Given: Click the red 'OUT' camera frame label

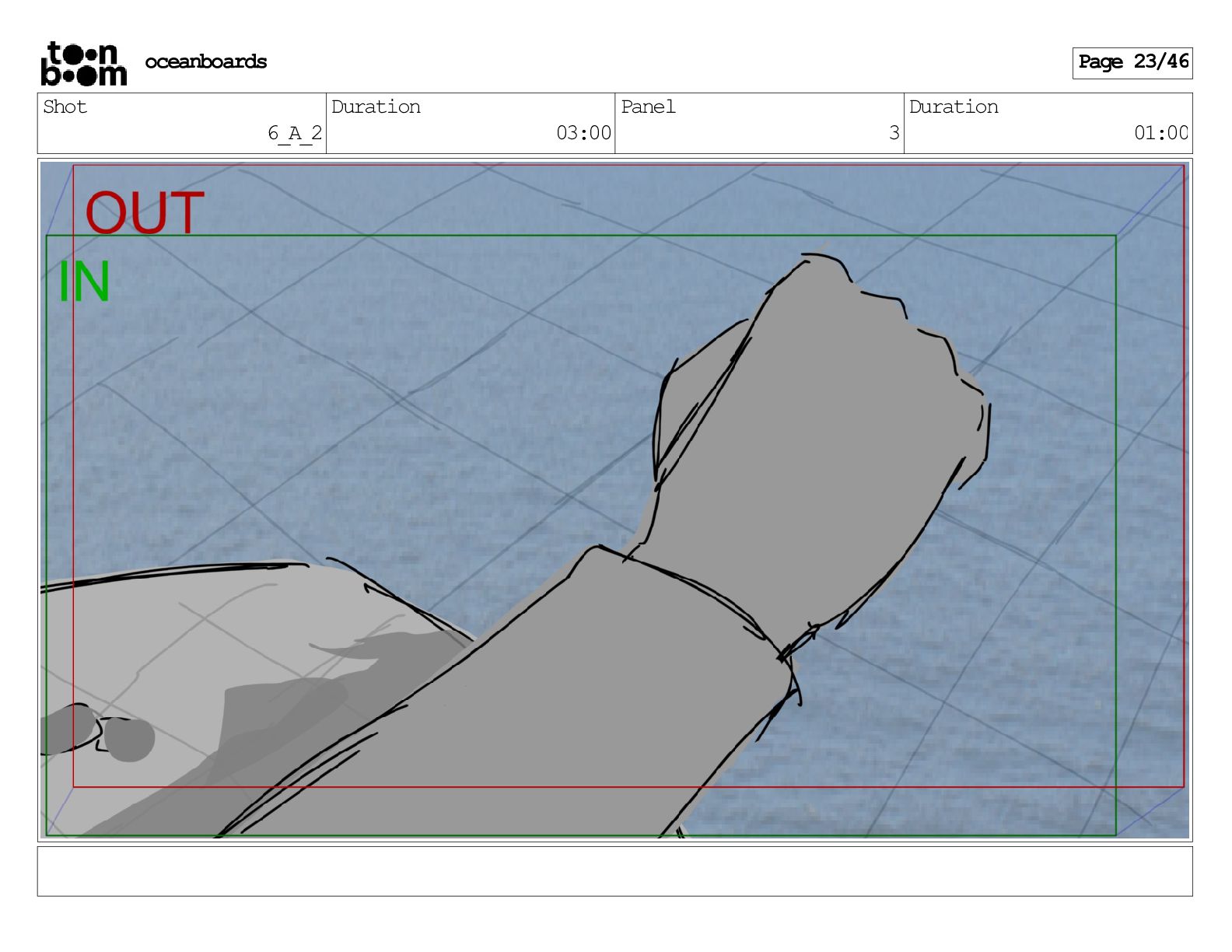Looking at the screenshot, I should click(145, 212).
